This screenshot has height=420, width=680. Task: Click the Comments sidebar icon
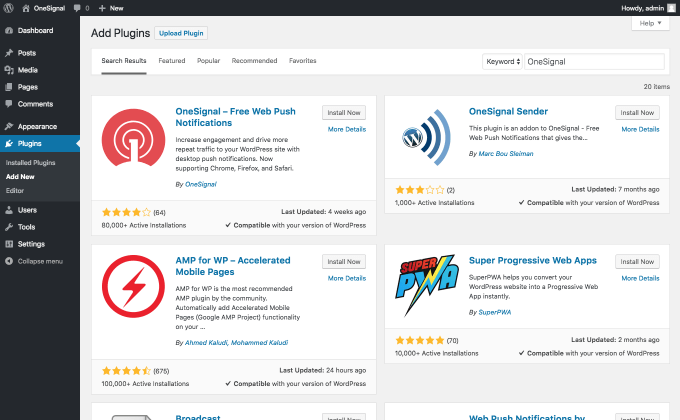pyautogui.click(x=9, y=104)
